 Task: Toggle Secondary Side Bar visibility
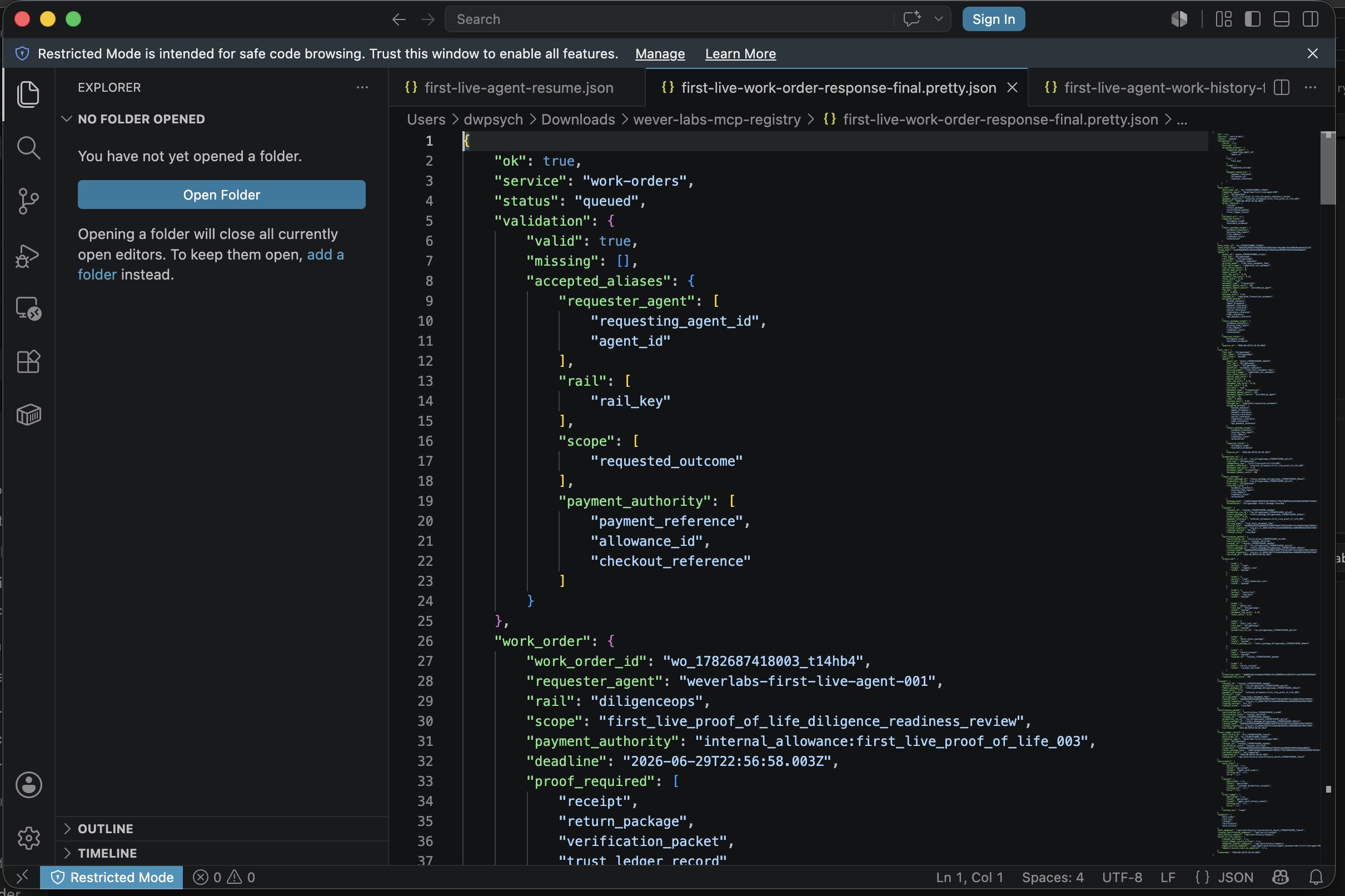[x=1311, y=19]
